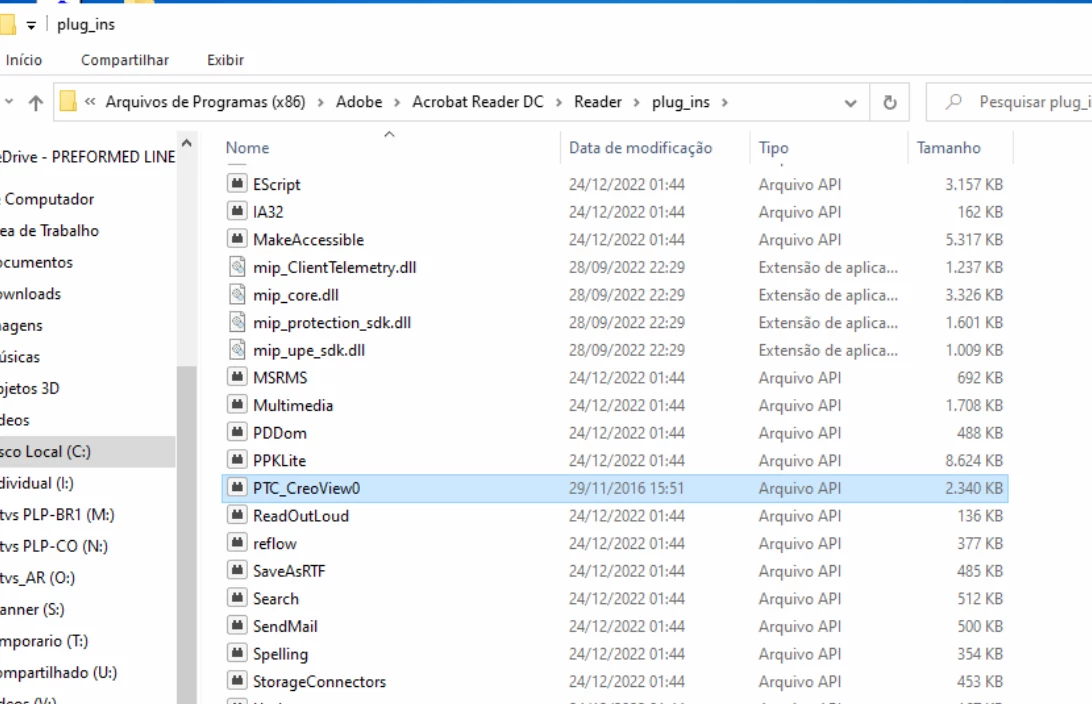Click the MSRMS file icon
This screenshot has height=704, width=1092.
237,377
